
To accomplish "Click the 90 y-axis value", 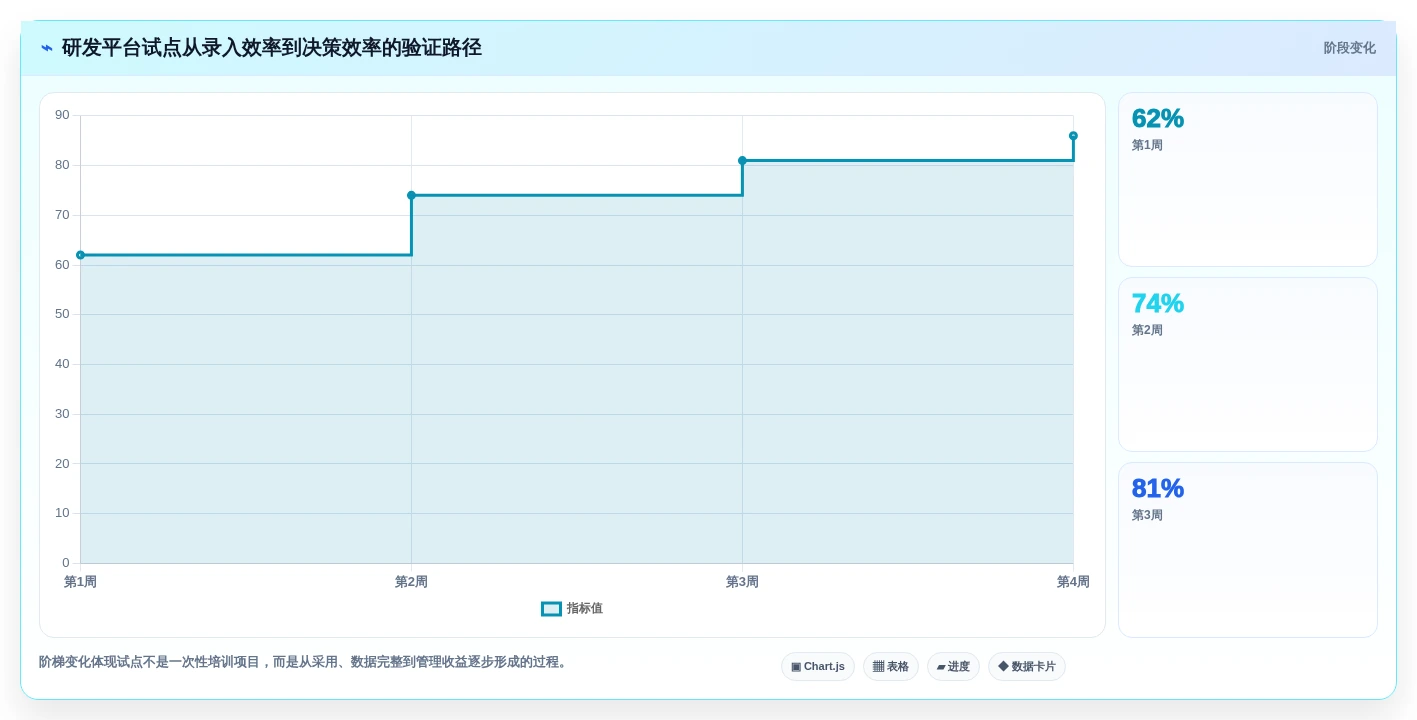I will [x=62, y=115].
